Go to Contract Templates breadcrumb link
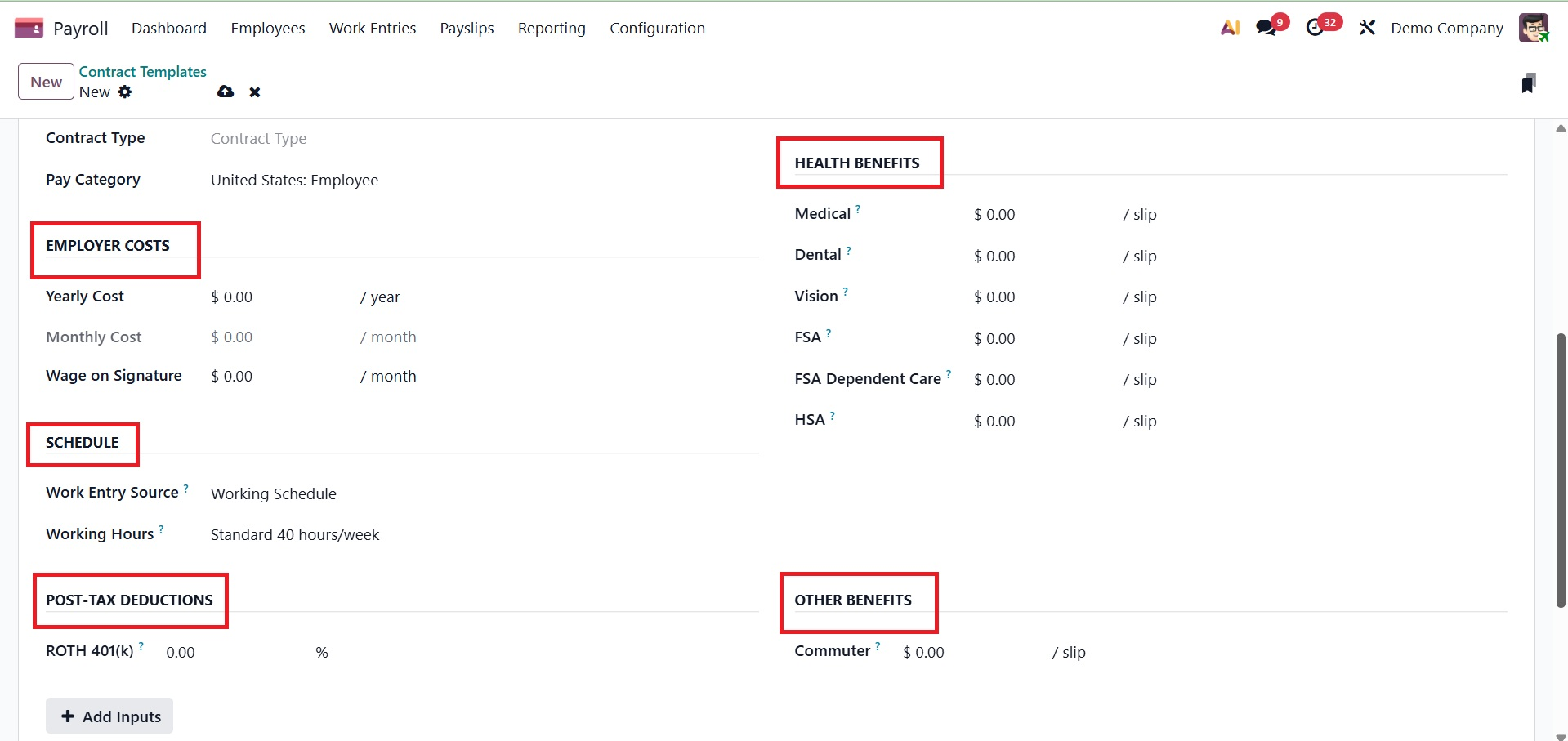This screenshot has height=741, width=1568. [143, 72]
